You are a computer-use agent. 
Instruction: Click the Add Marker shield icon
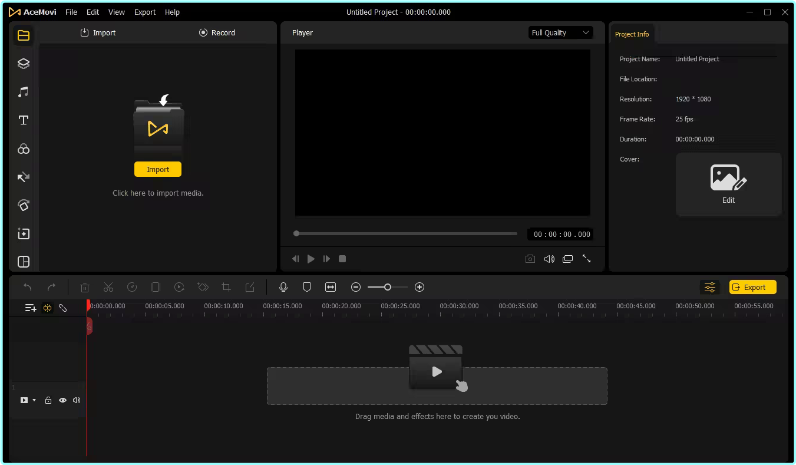307,287
